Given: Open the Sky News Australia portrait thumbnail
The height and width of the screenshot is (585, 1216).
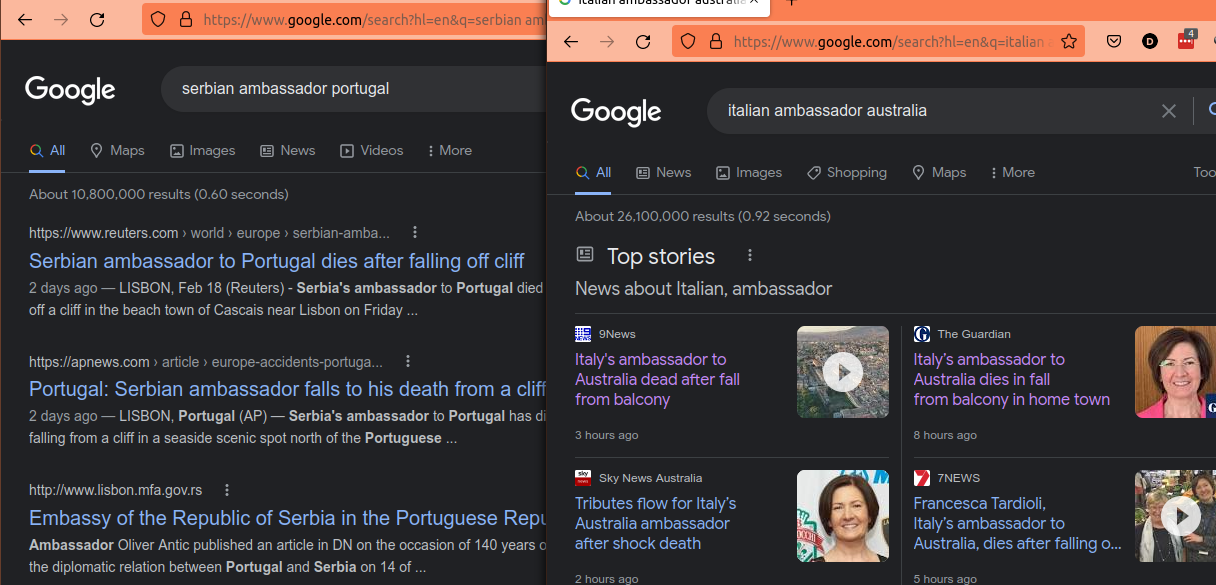Looking at the screenshot, I should point(843,516).
